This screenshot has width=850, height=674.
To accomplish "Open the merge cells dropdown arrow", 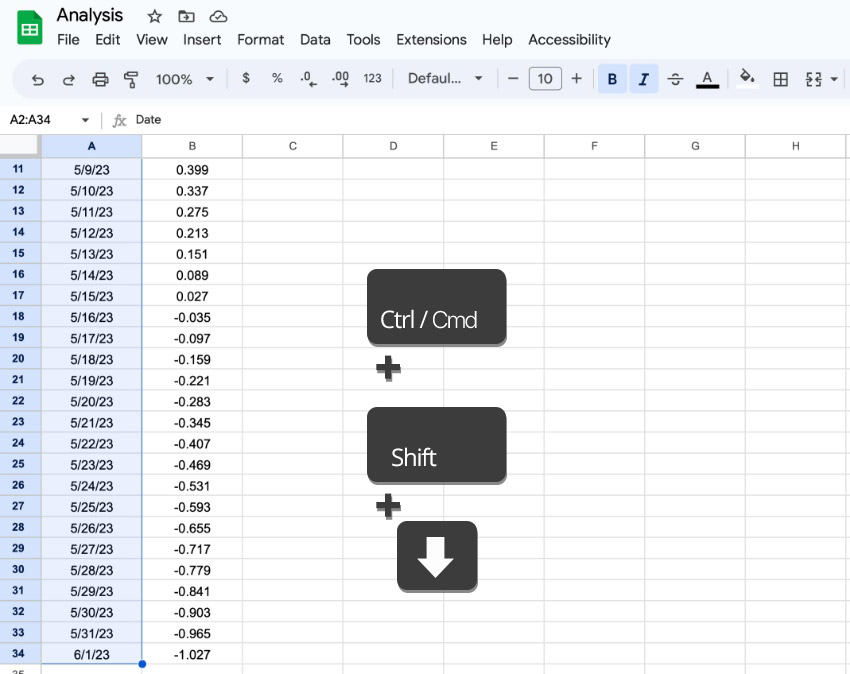I will [833, 78].
